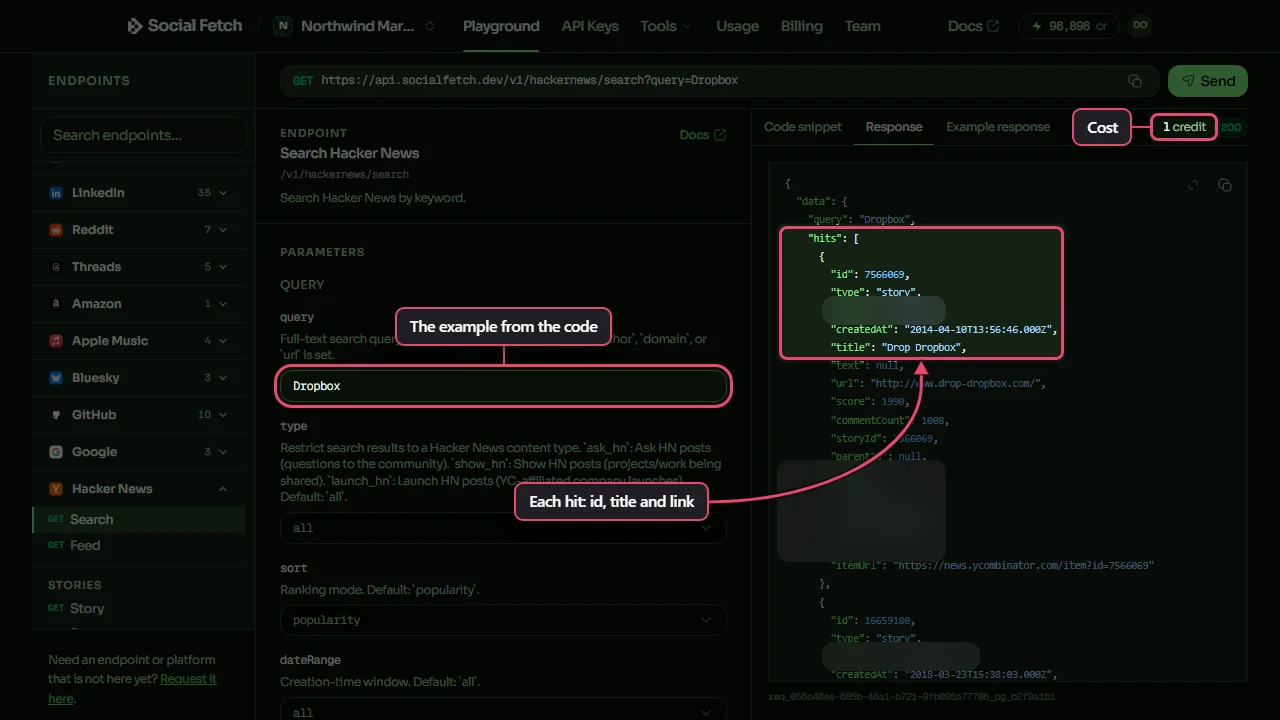Click the Reddit platform icon

(56, 230)
